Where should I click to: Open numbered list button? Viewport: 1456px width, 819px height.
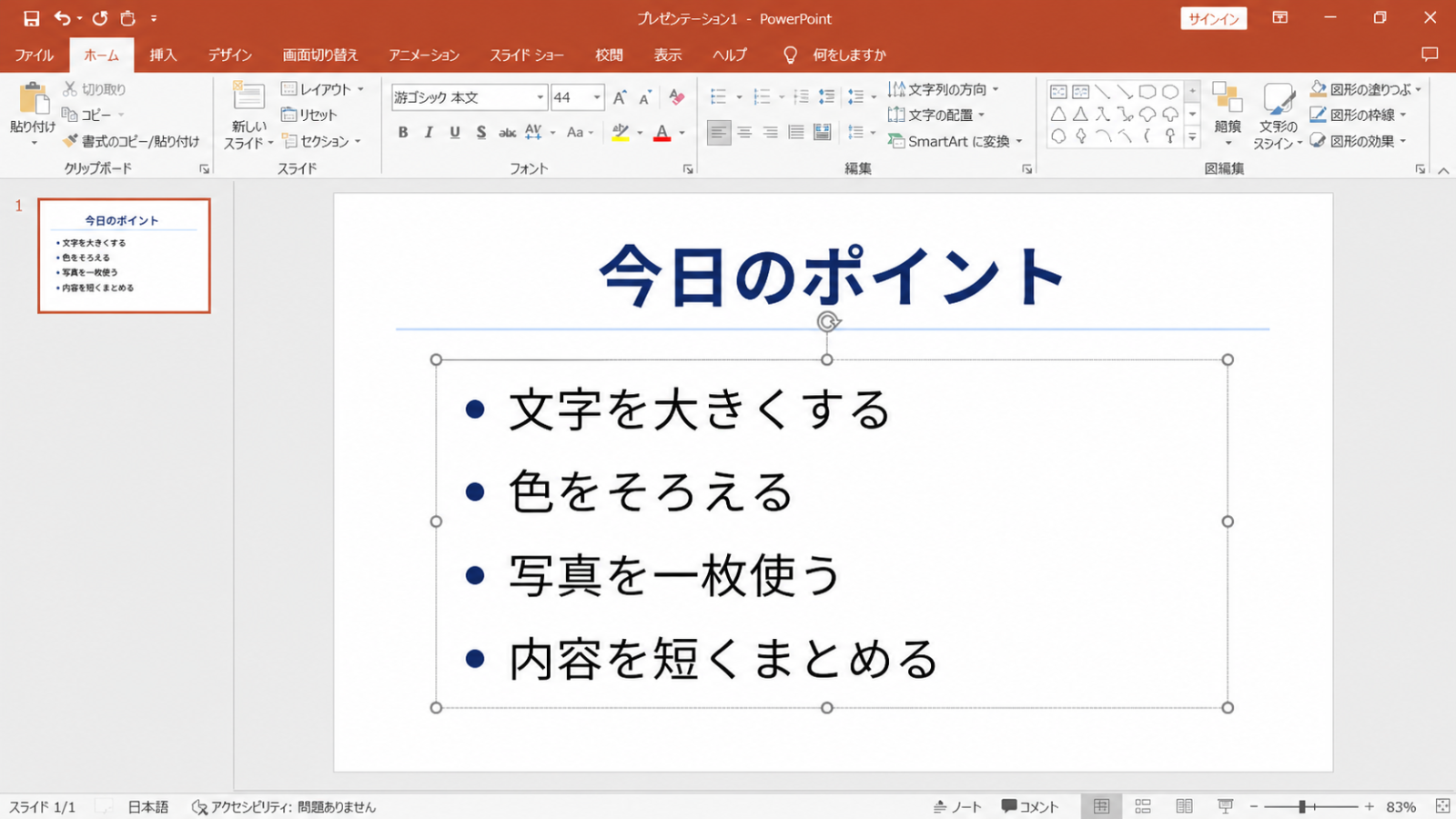click(x=763, y=96)
